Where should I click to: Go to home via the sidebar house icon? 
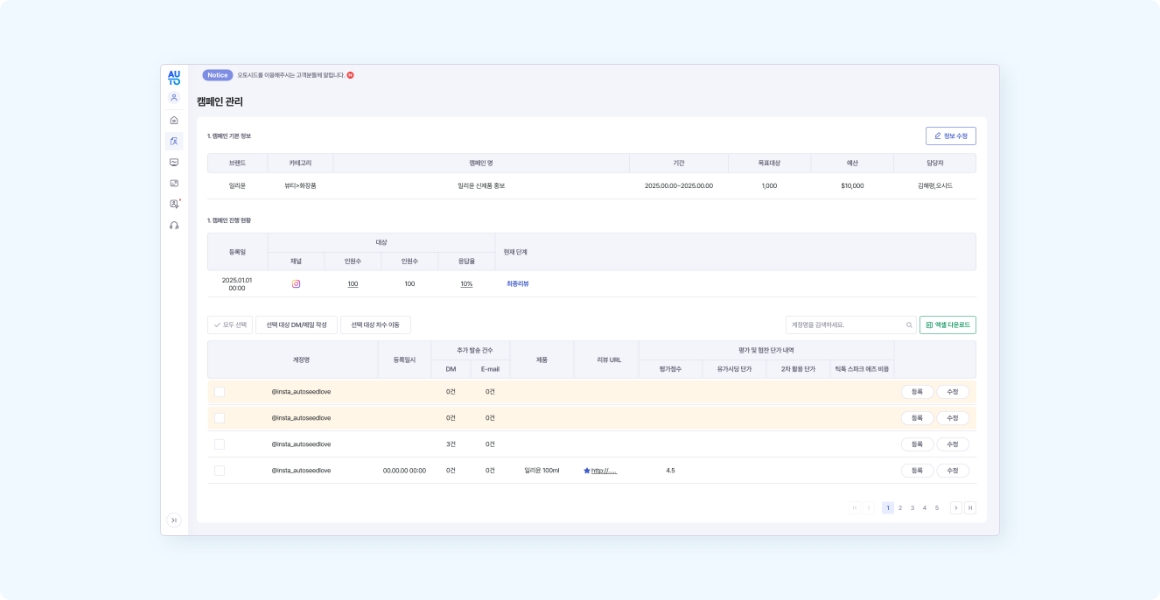coord(174,120)
